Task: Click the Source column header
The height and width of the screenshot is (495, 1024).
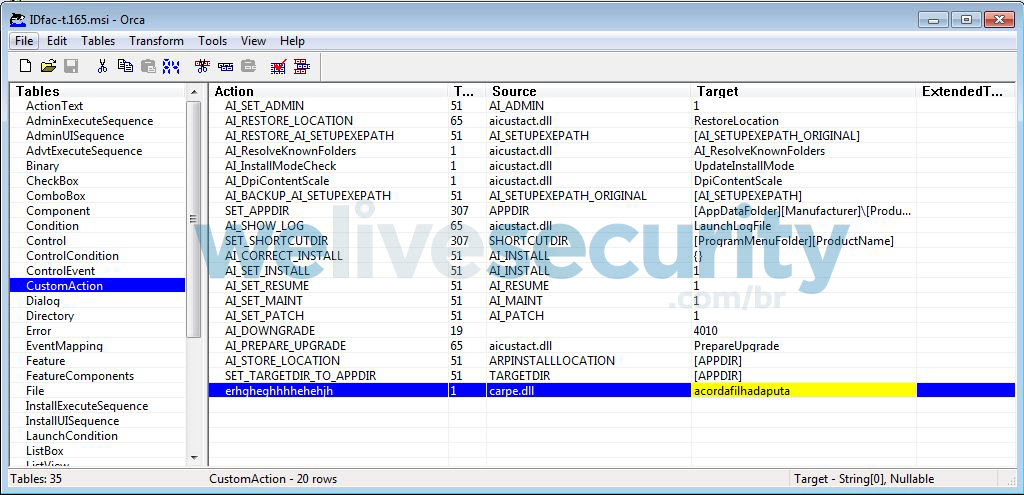Action: (x=588, y=91)
